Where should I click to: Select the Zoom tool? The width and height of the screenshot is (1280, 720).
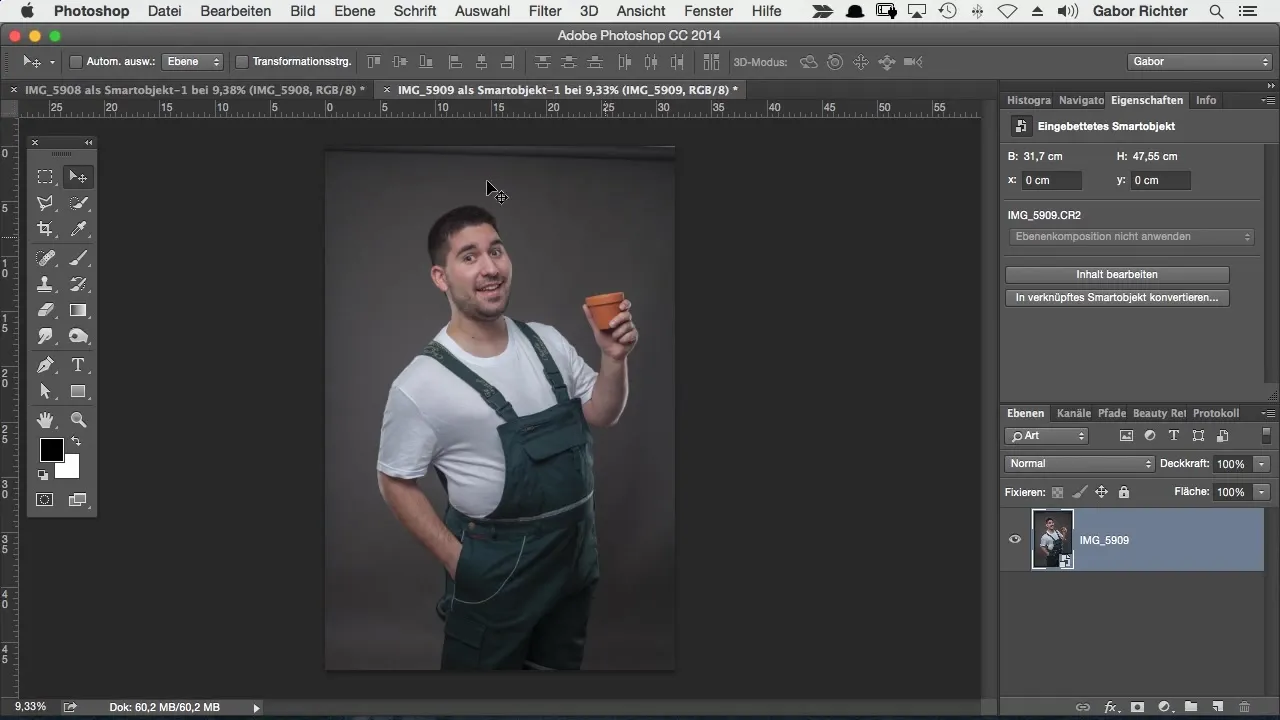[x=78, y=420]
